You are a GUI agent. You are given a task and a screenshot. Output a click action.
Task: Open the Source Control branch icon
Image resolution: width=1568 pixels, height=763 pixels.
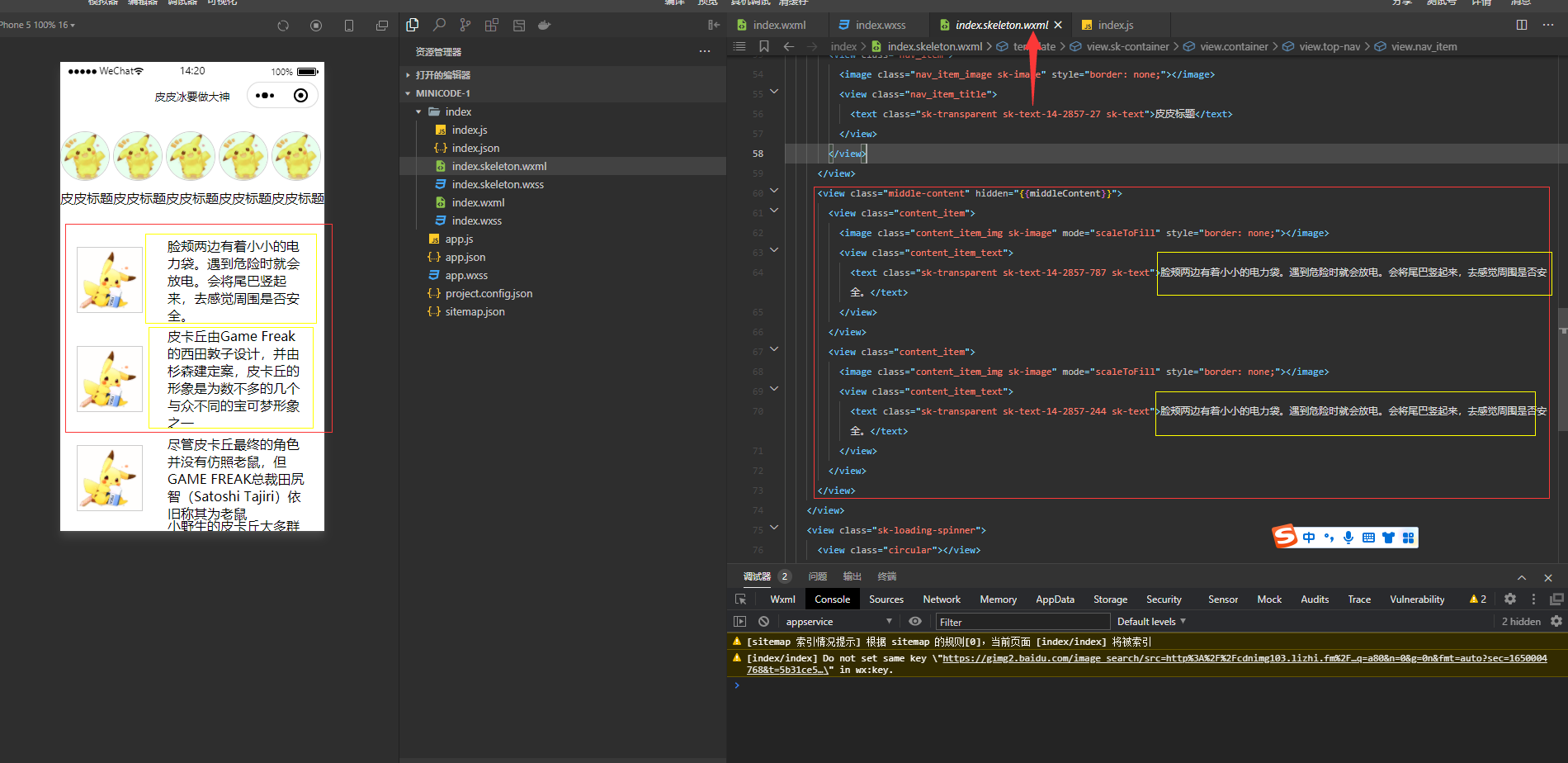point(465,25)
